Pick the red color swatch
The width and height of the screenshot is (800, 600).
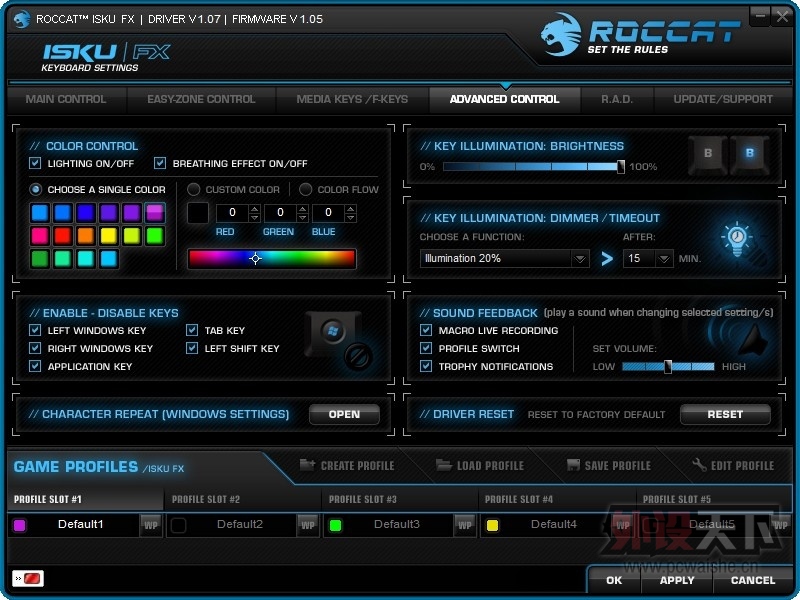click(x=63, y=236)
